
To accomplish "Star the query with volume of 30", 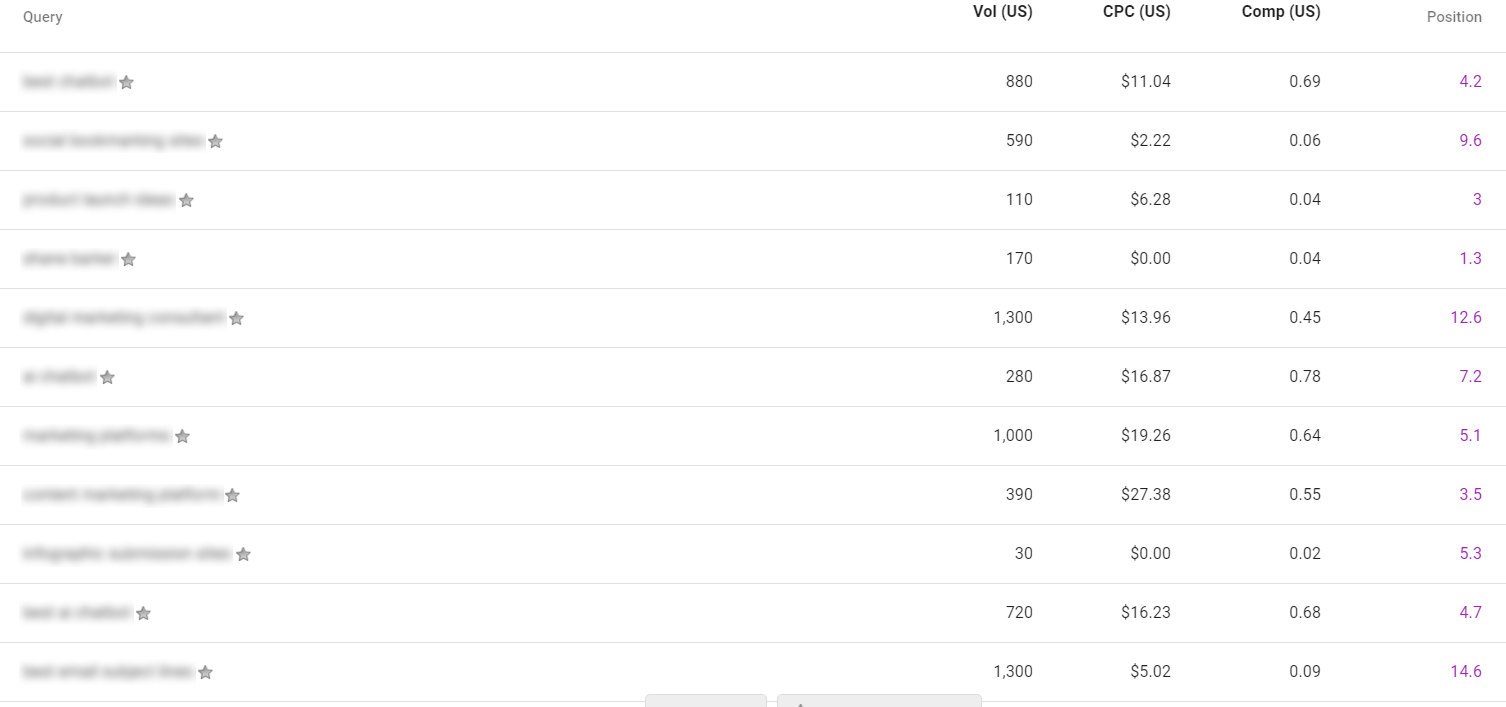I will click(243, 555).
